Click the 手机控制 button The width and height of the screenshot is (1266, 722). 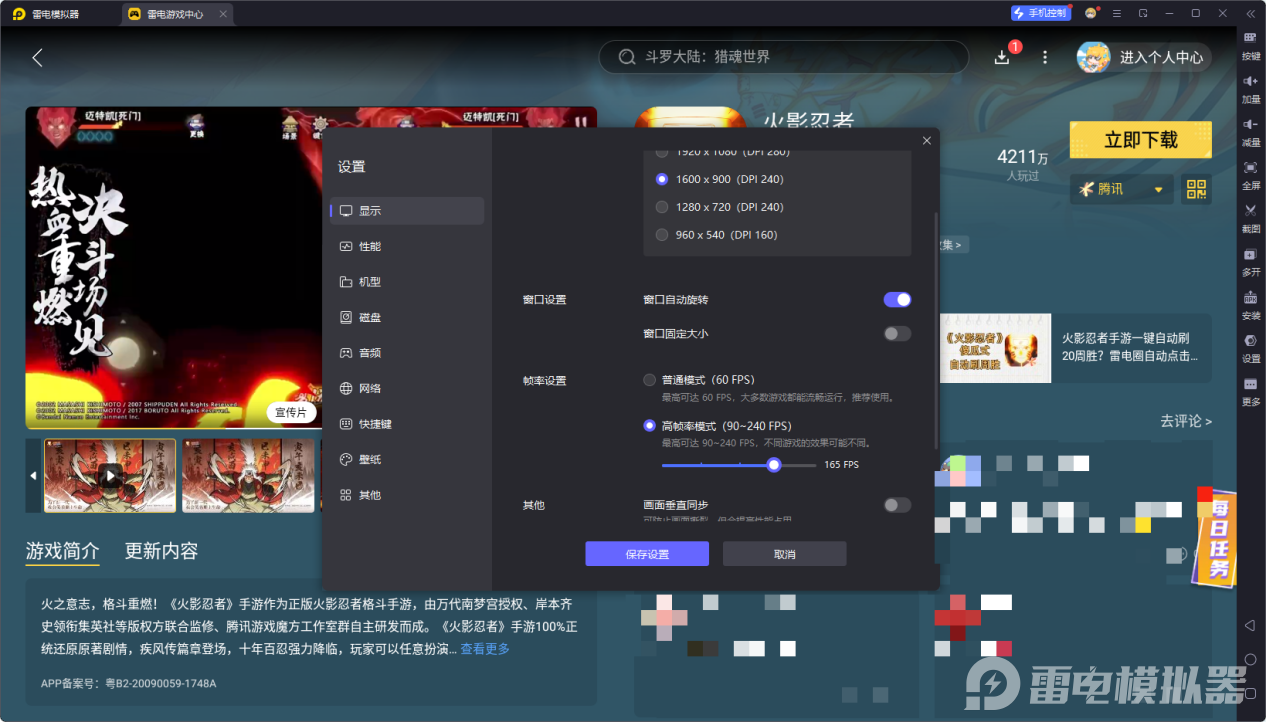(x=1041, y=13)
